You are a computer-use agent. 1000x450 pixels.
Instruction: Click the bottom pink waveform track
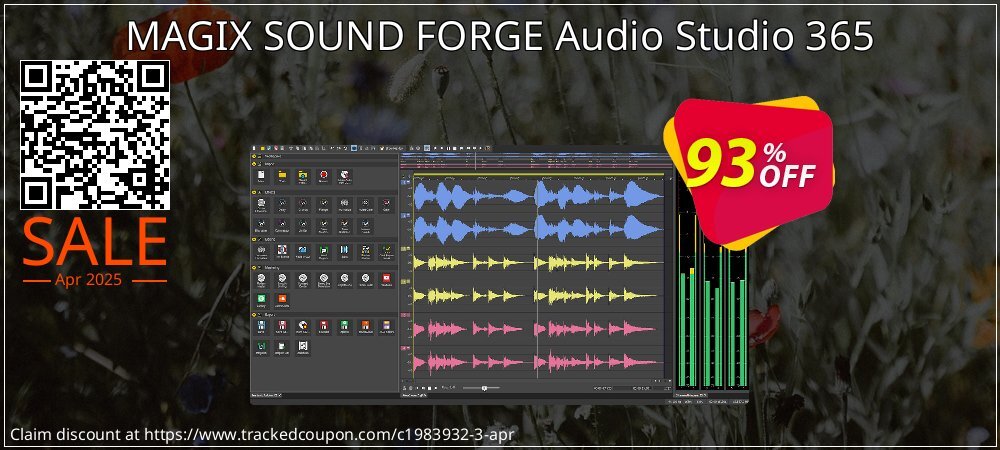click(539, 362)
